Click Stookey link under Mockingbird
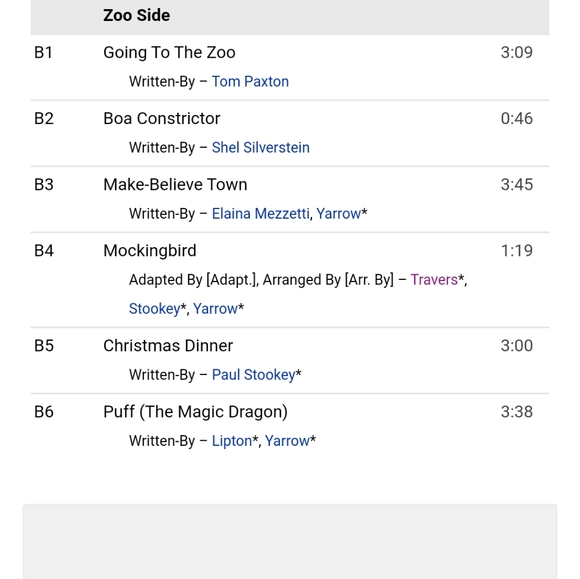 tap(154, 309)
